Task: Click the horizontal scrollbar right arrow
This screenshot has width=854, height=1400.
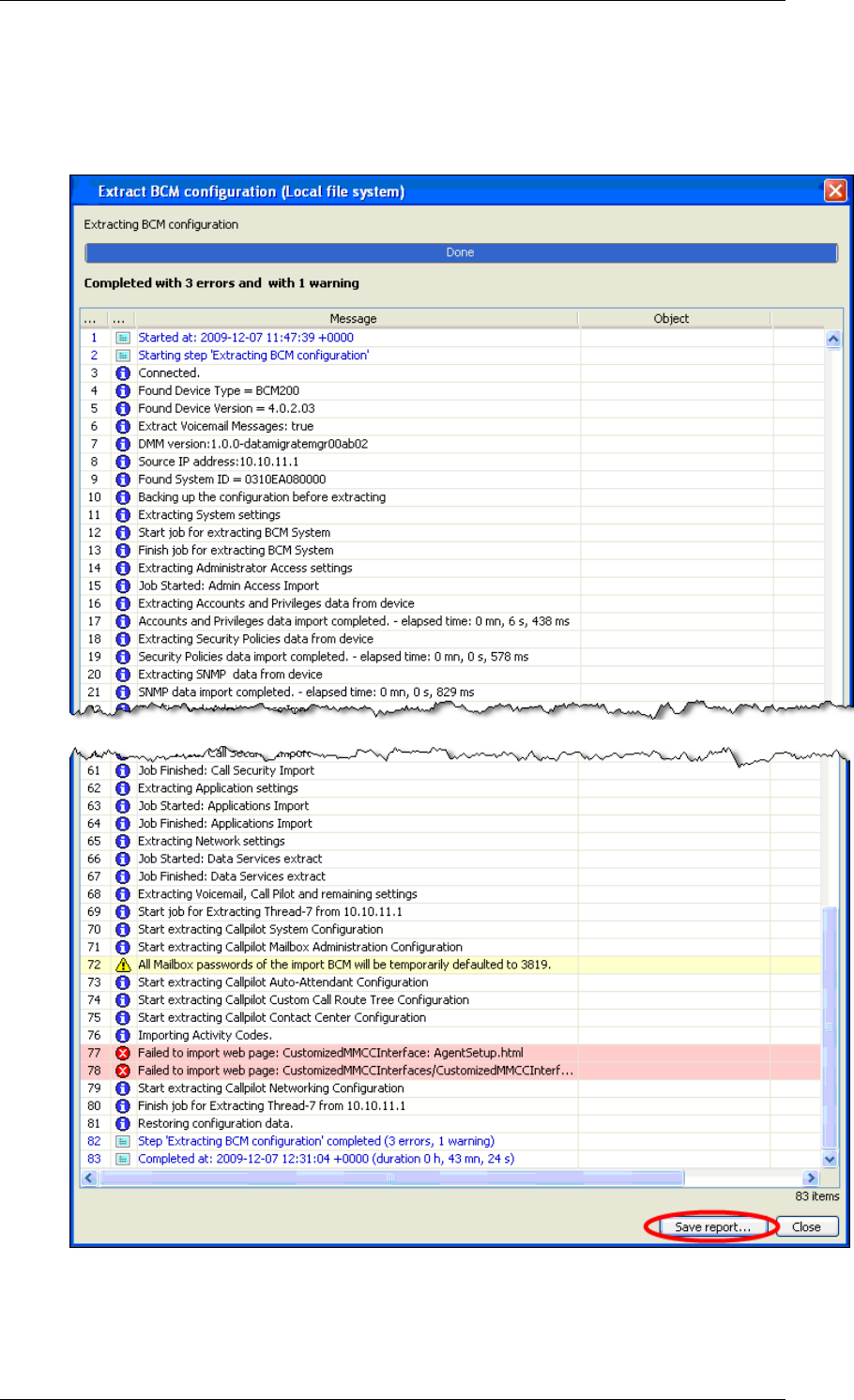Action: pos(811,1178)
